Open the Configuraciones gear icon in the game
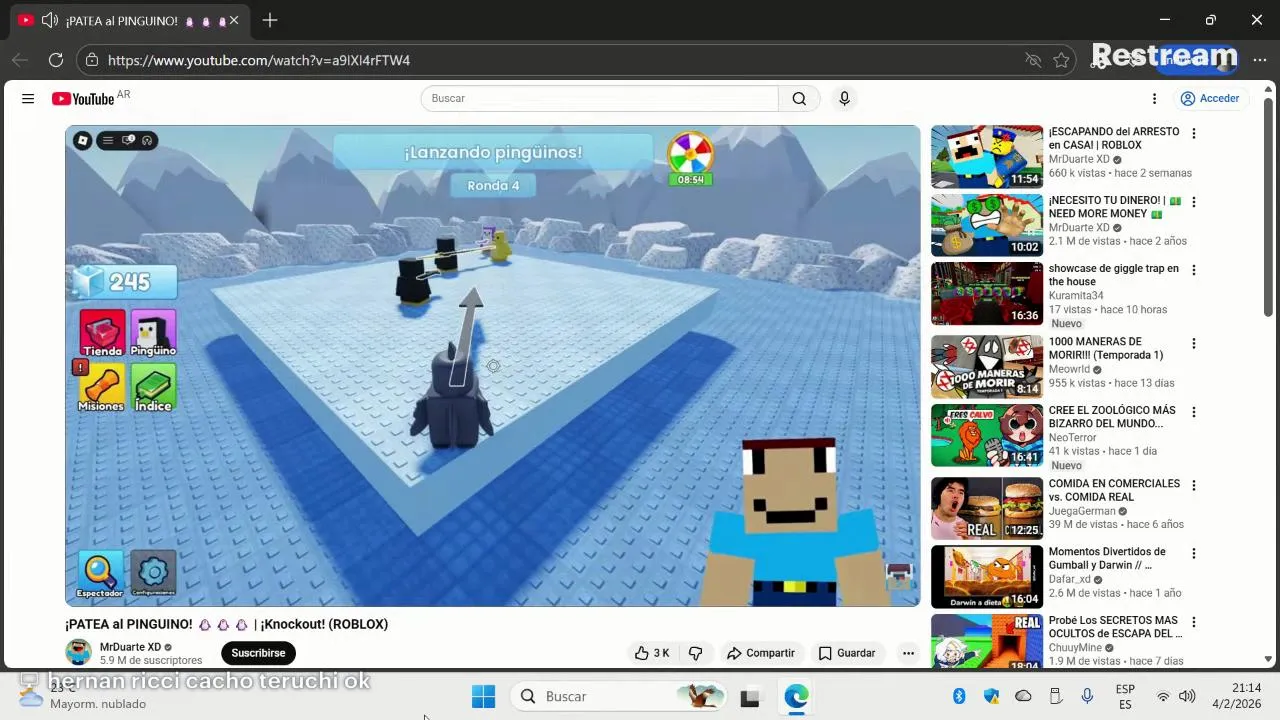 point(153,573)
